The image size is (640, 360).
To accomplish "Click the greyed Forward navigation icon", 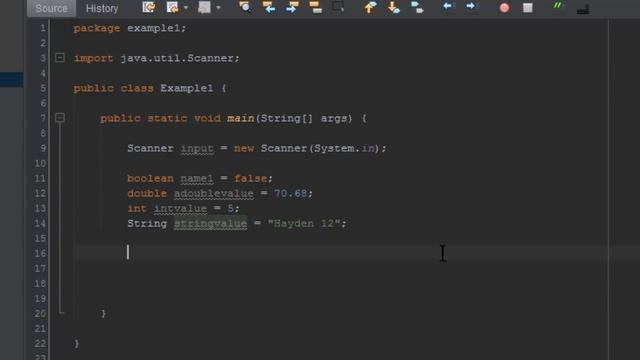I will 204,7.
